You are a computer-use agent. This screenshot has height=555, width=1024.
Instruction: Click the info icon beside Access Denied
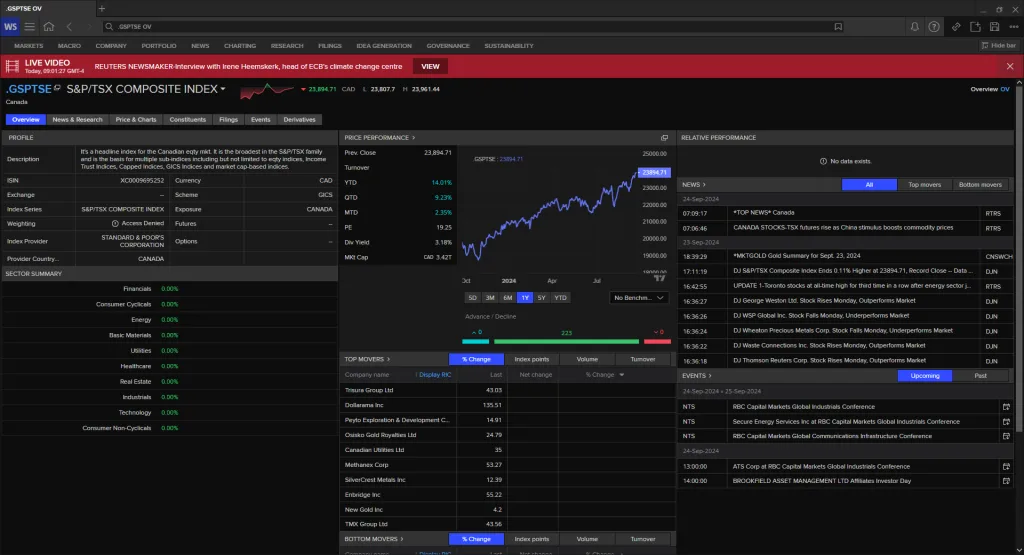click(x=115, y=223)
